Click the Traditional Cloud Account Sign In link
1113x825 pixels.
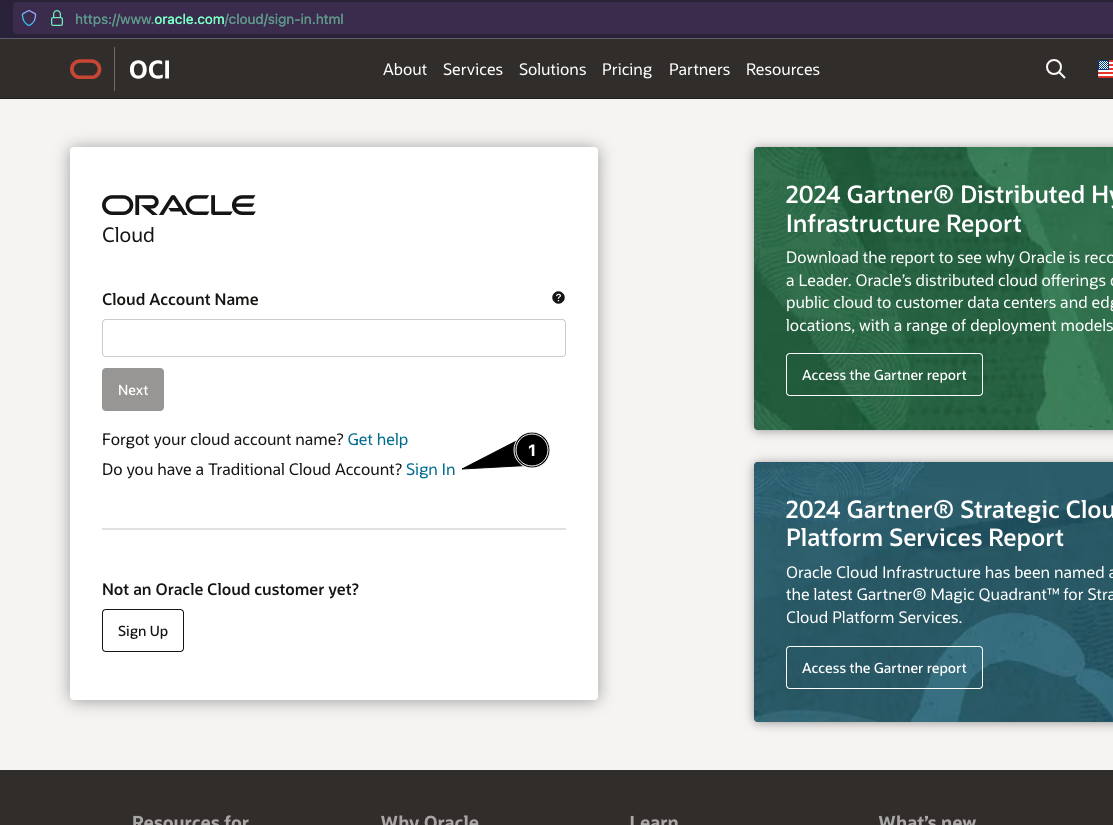tap(430, 469)
